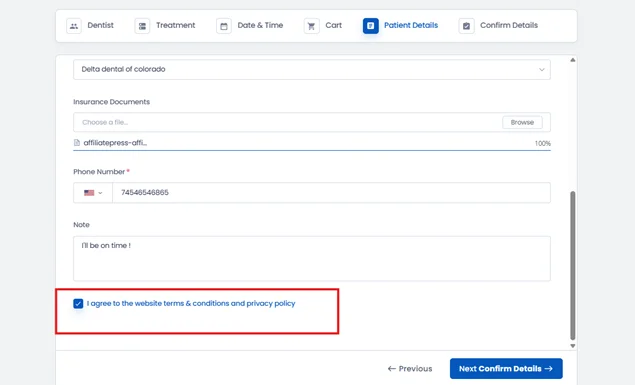Click into the Note text area
Viewport: 635px width, 385px height.
point(312,259)
